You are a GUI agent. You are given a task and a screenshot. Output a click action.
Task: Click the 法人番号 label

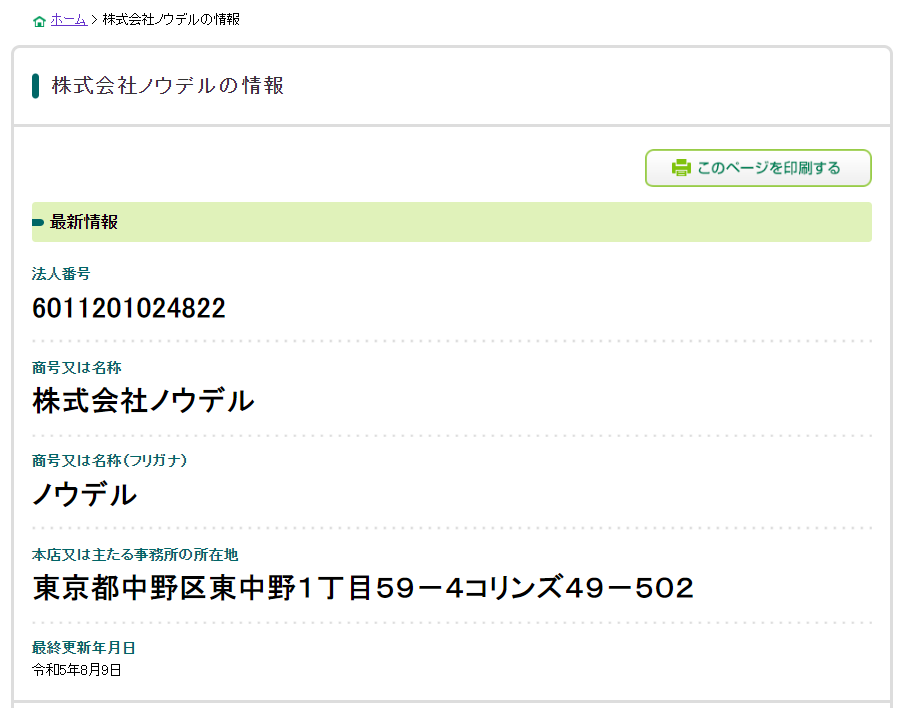pos(61,274)
